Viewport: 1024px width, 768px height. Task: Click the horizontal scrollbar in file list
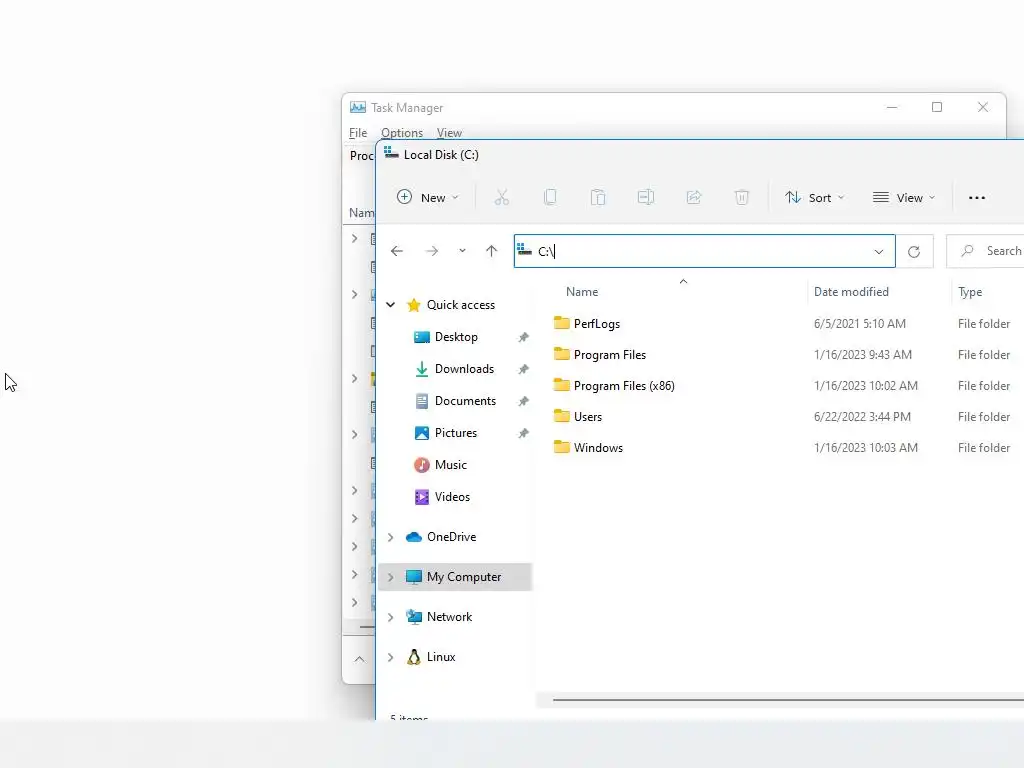pyautogui.click(x=788, y=700)
